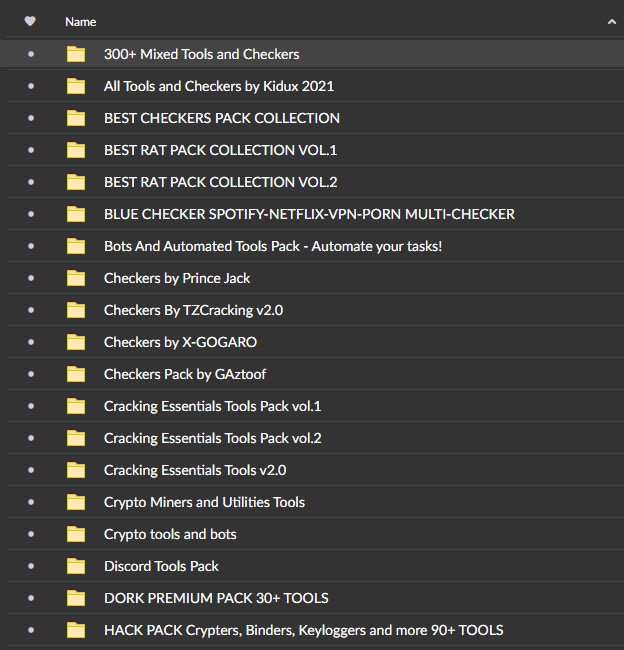Click folder icon for Crypto Miners and Utilities Tools

point(76,502)
